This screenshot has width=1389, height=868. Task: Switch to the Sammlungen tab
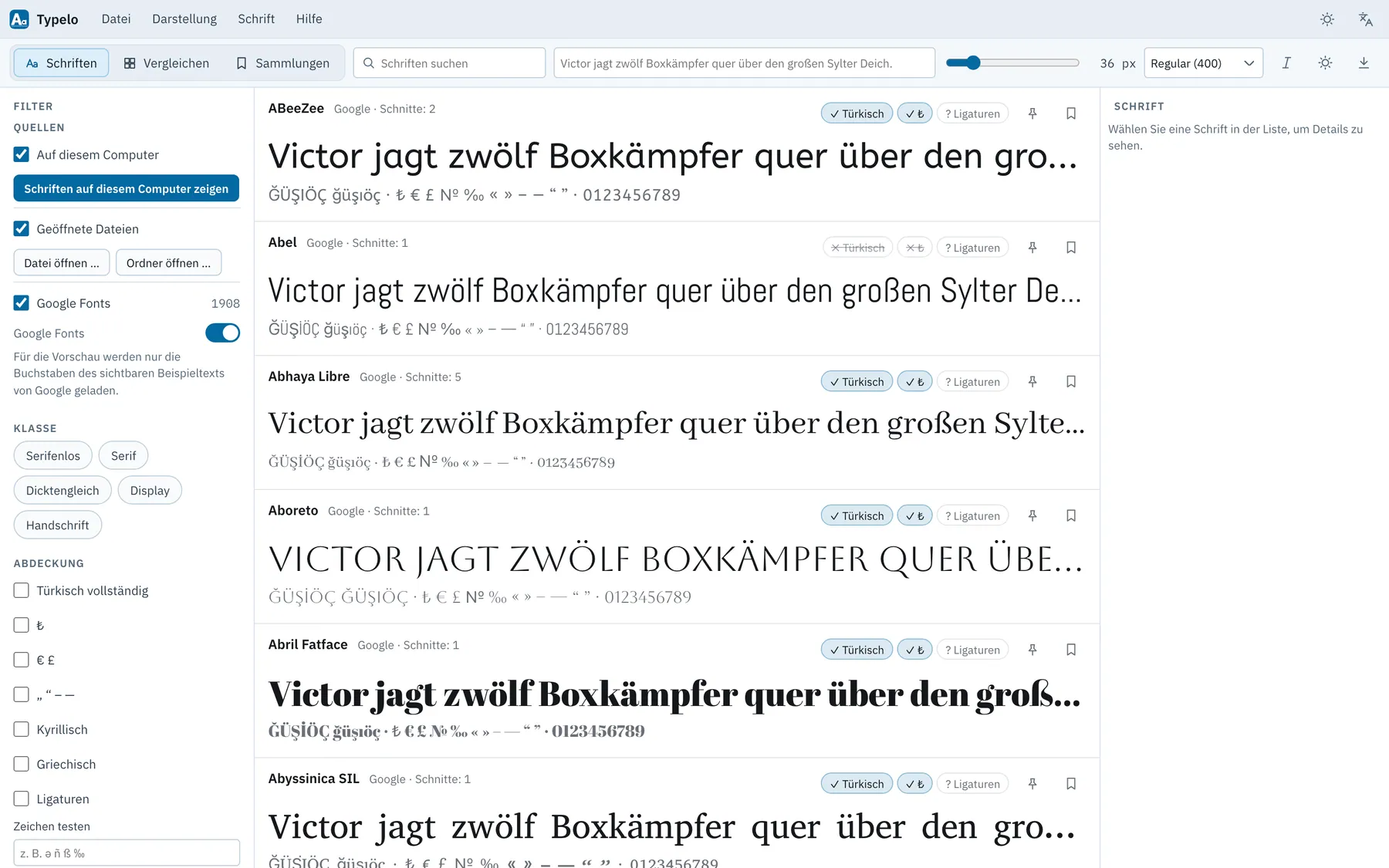[x=283, y=63]
